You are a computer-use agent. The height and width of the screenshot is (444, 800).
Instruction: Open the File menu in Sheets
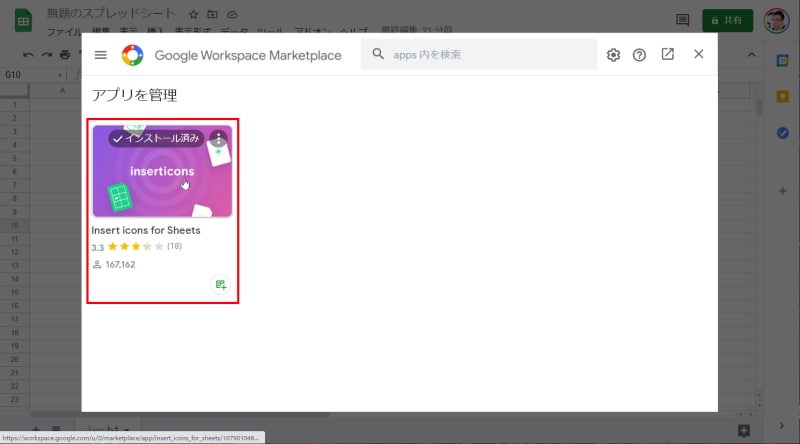[x=64, y=32]
